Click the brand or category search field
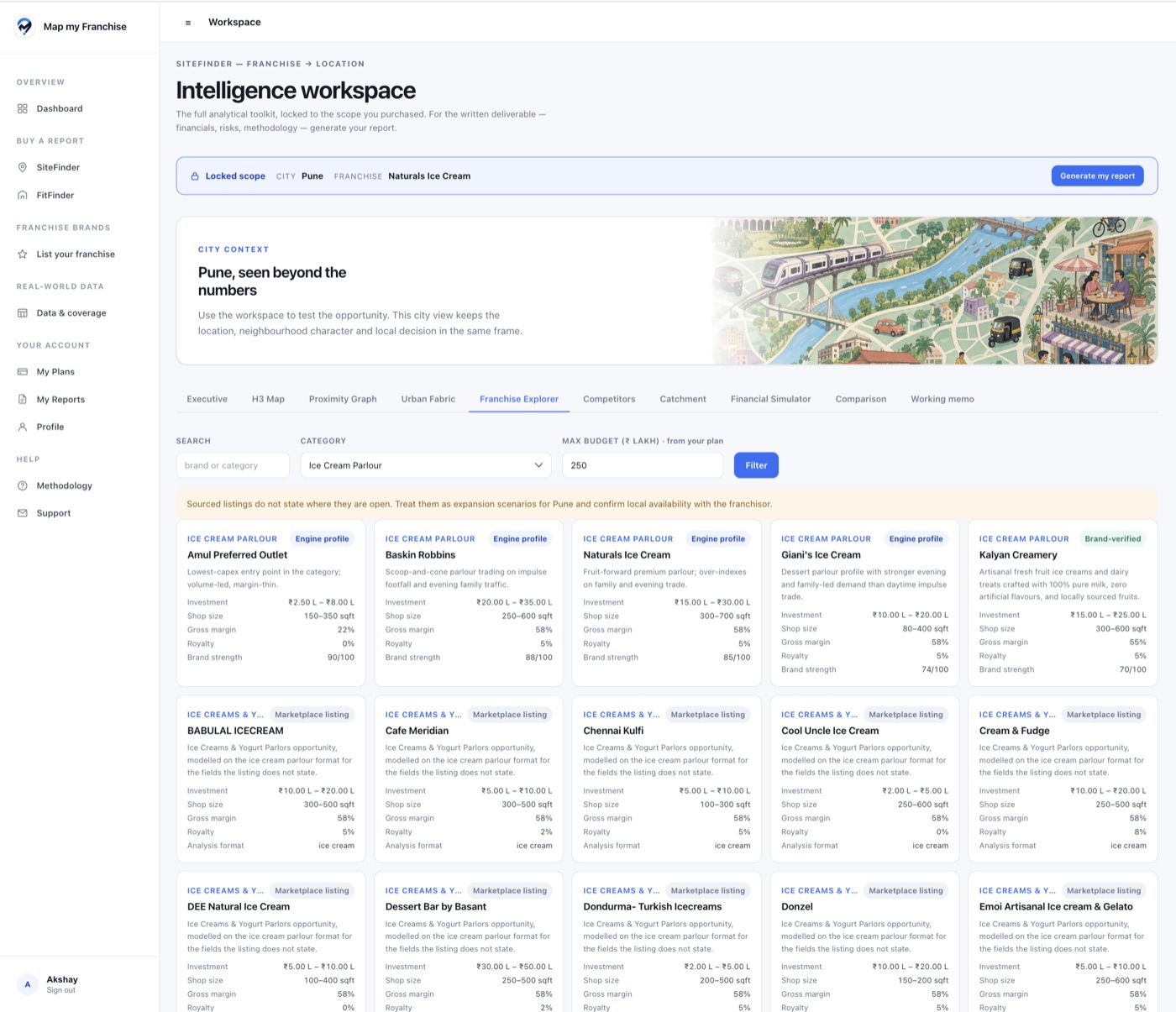The height and width of the screenshot is (1012, 1176). click(x=233, y=465)
